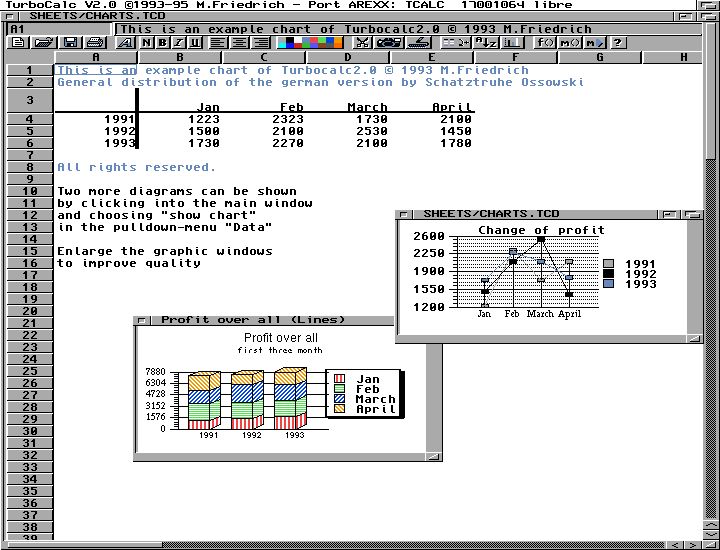
Task: Toggle underline with the U button
Action: (x=195, y=43)
